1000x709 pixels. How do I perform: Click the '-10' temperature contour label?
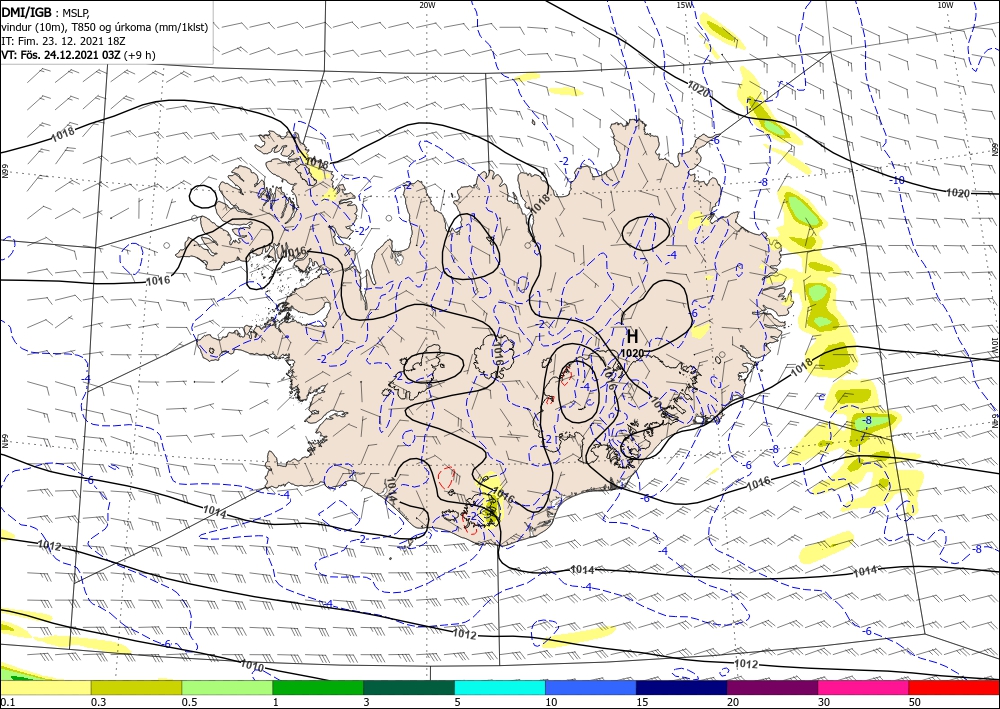pos(897,180)
